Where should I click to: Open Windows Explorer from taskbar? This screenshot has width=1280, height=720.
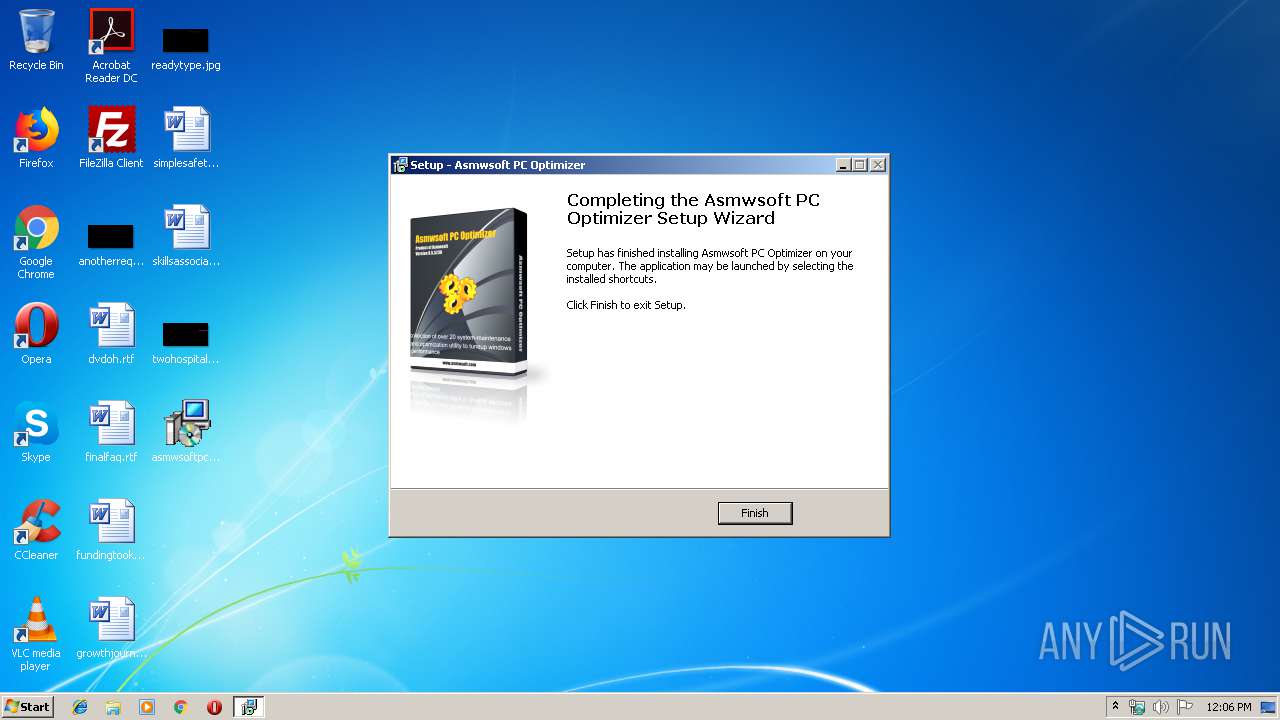click(x=113, y=707)
